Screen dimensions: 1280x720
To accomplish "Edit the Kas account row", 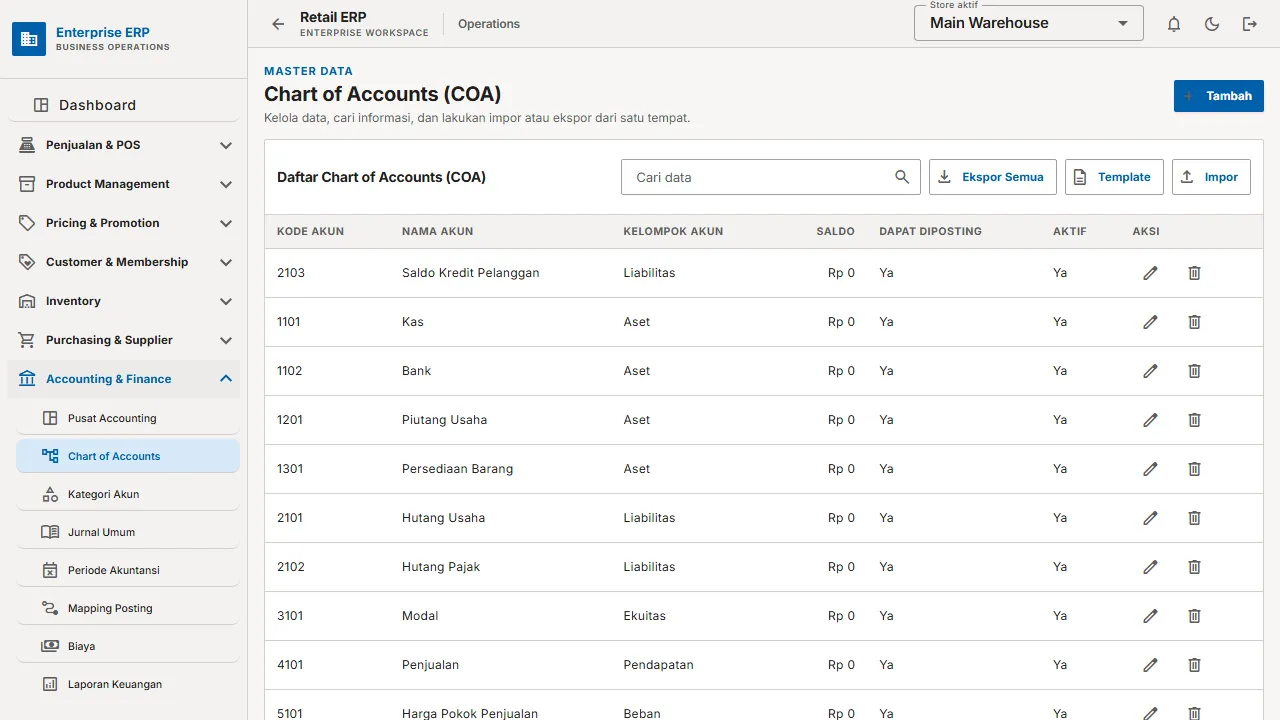I will [1150, 322].
